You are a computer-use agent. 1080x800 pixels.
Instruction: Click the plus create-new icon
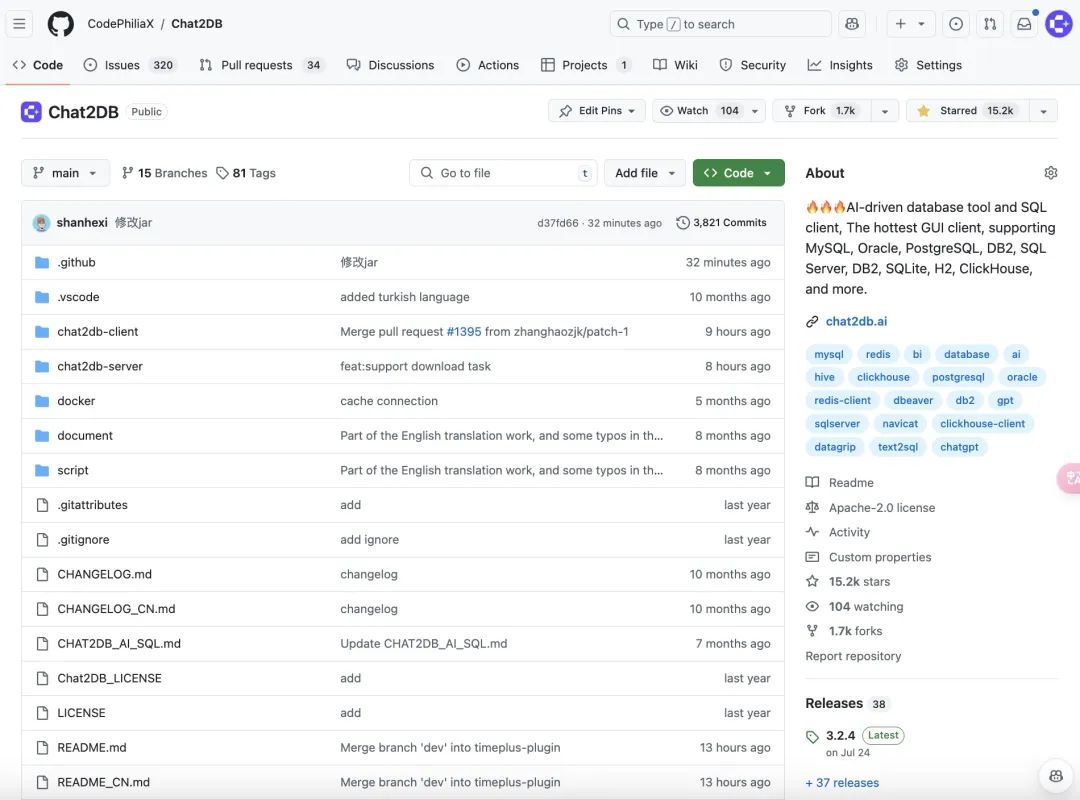click(900, 24)
